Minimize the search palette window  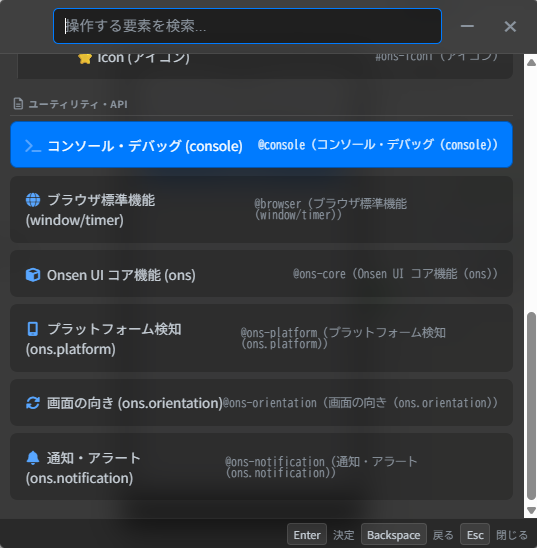(x=467, y=26)
